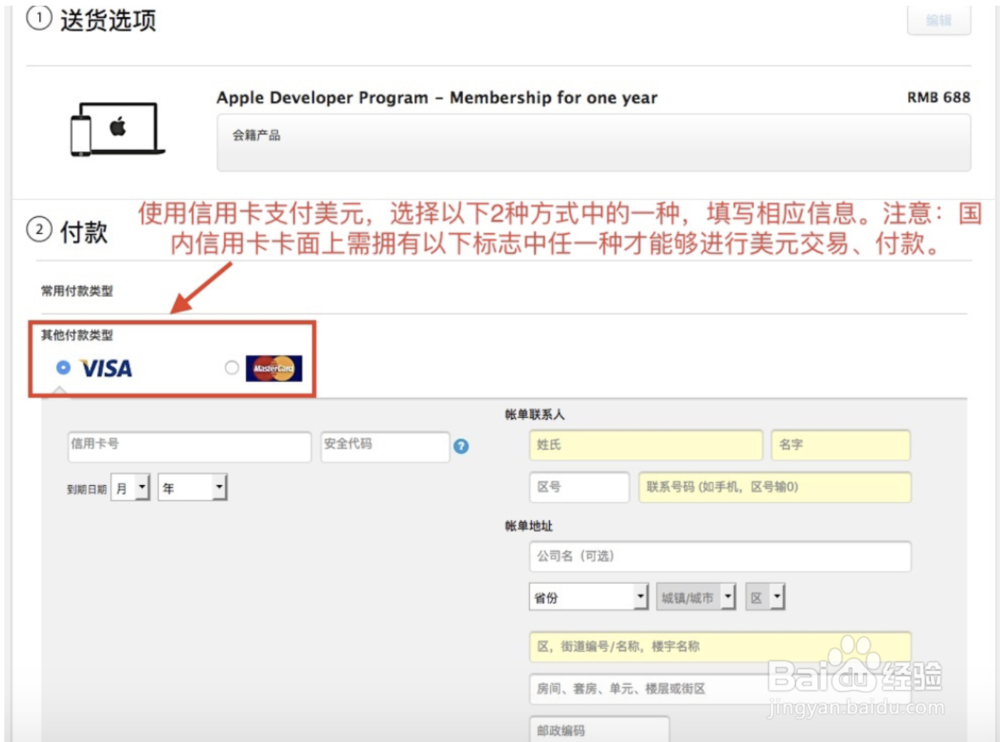Screen dimensions: 1000x742
Task: Open the 城镇/城市 city dropdown
Action: [696, 597]
